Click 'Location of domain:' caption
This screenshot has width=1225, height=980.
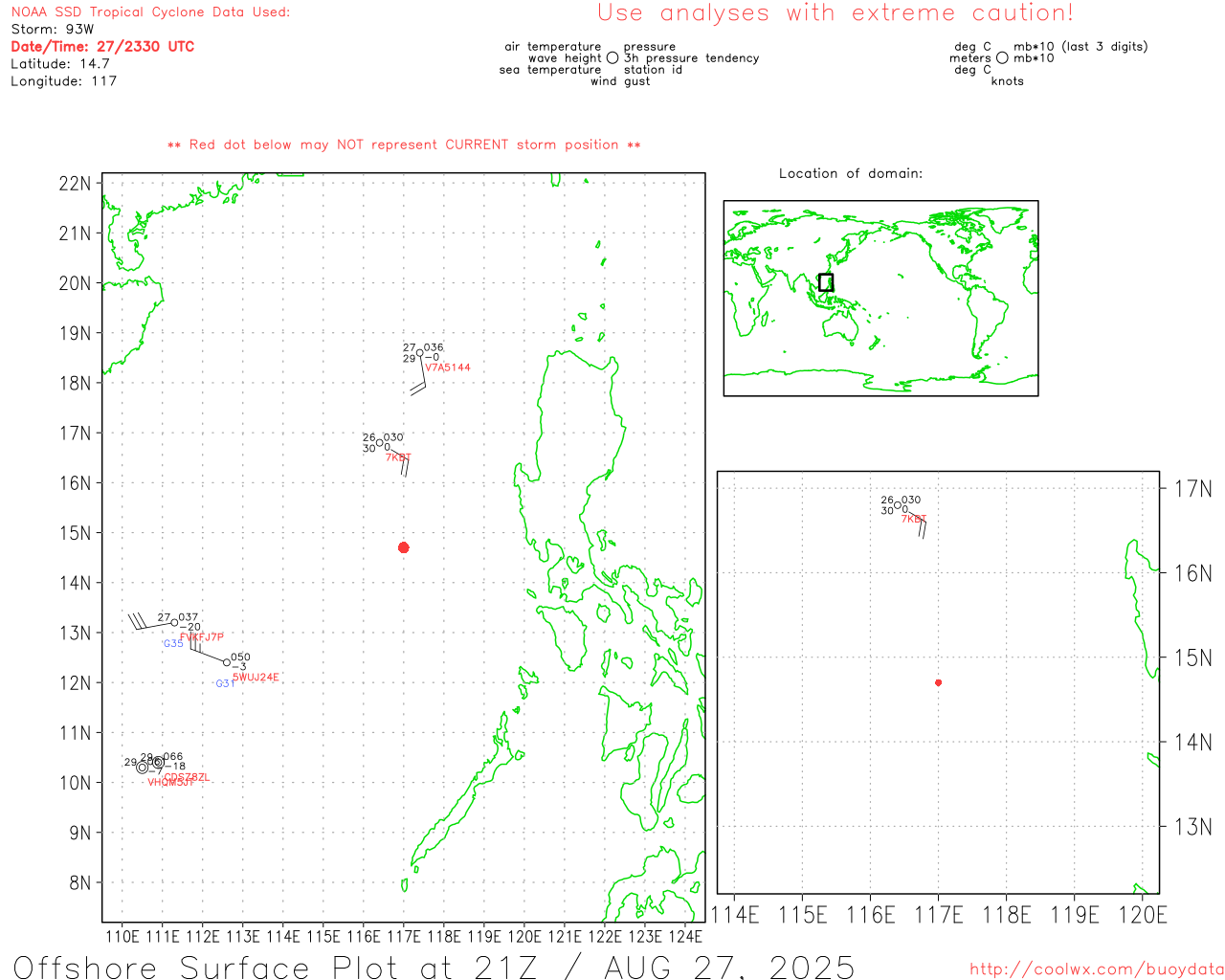click(x=851, y=173)
